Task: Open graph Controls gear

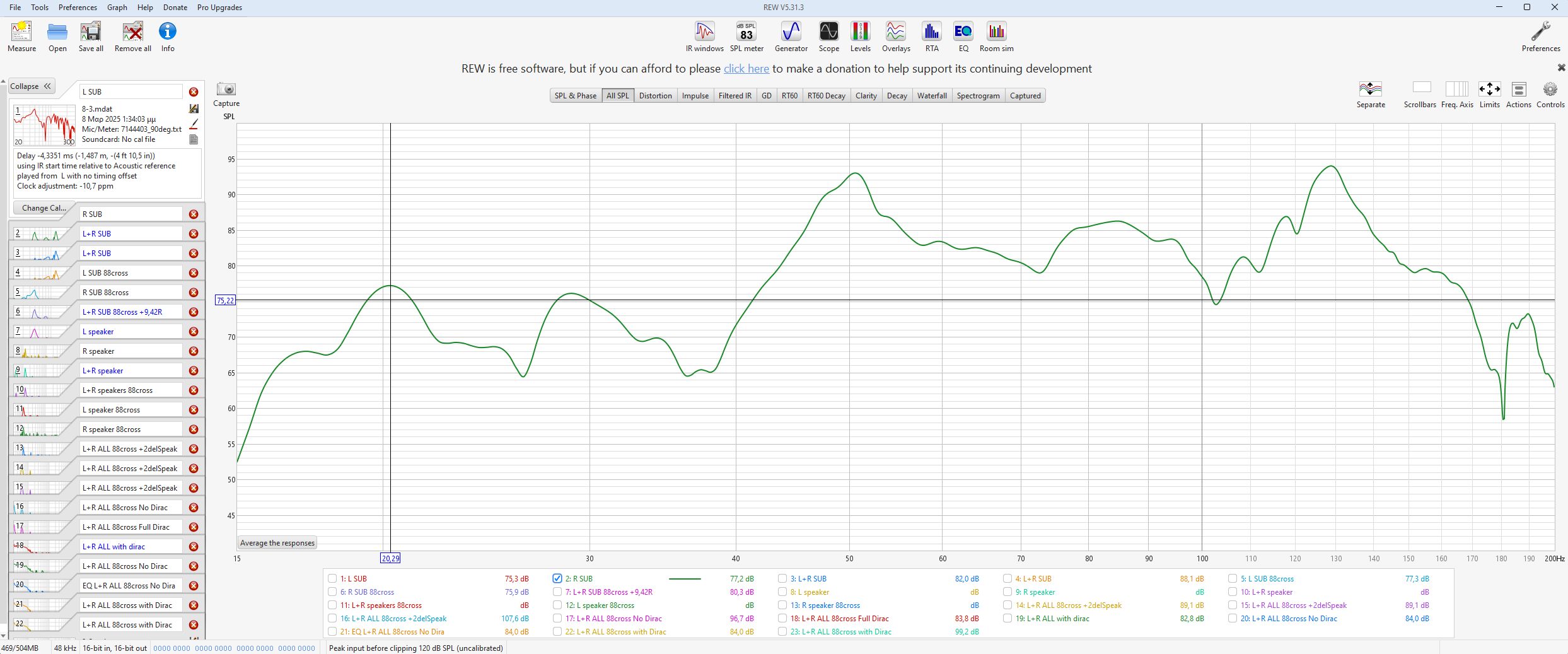Action: [x=1550, y=90]
